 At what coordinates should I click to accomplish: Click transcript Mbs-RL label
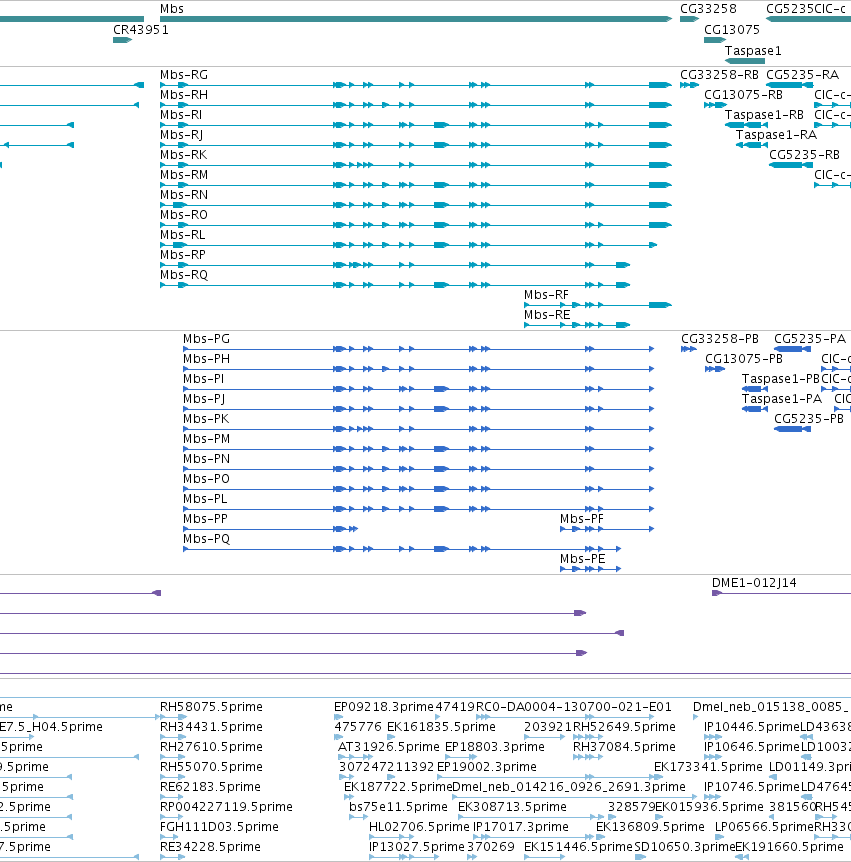coord(183,235)
